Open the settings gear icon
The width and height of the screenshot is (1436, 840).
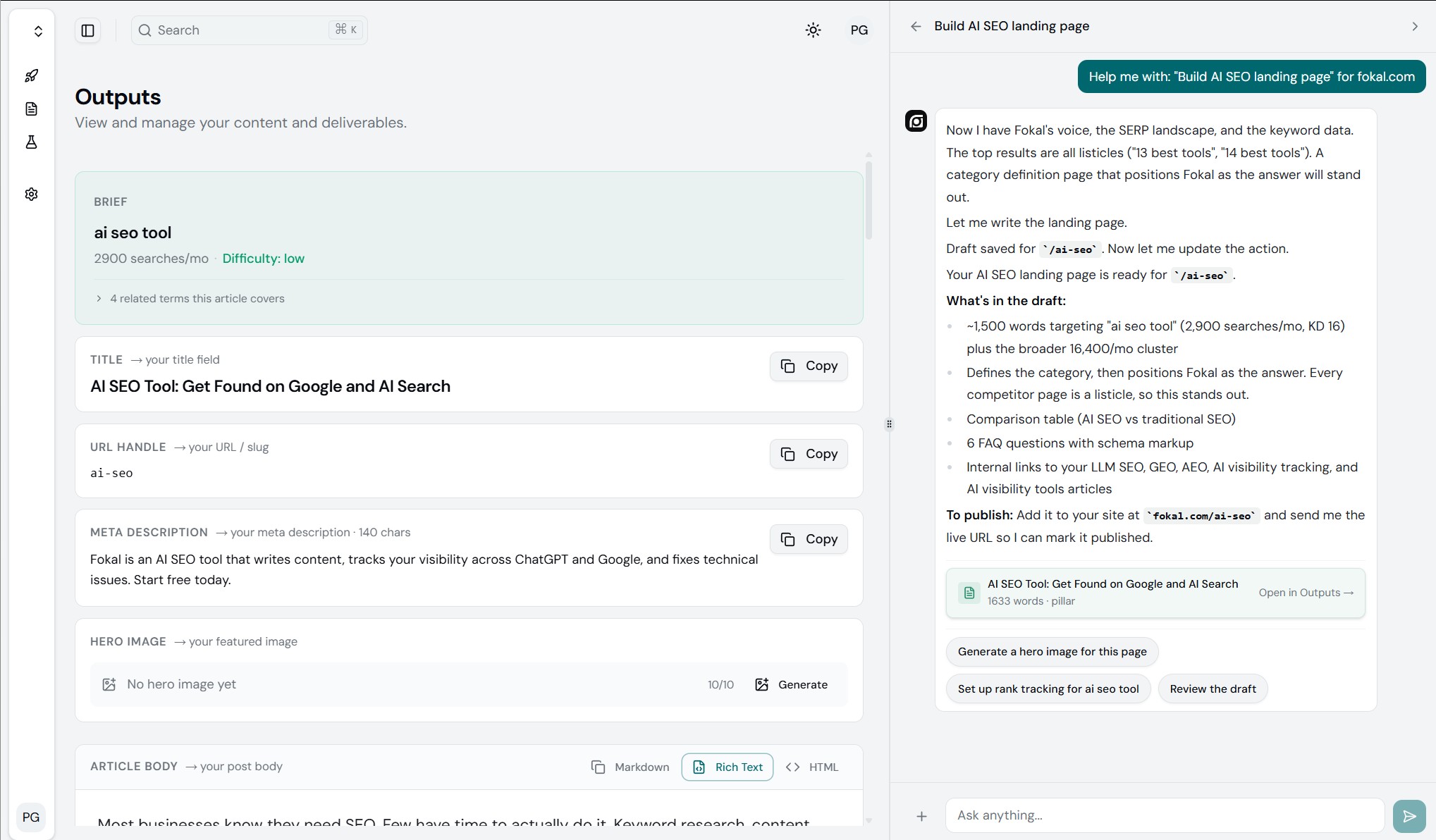[31, 194]
